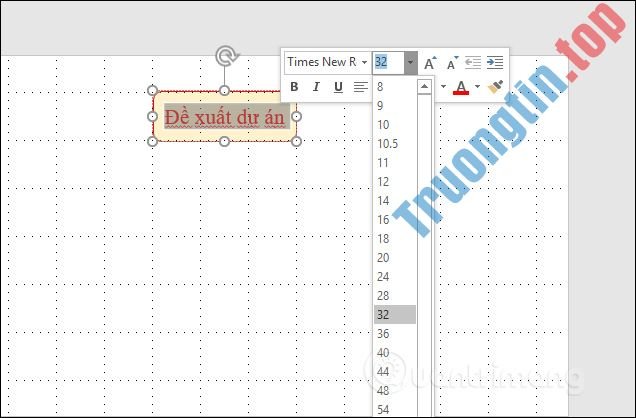Toggle bold formatting in mini toolbar

294,87
